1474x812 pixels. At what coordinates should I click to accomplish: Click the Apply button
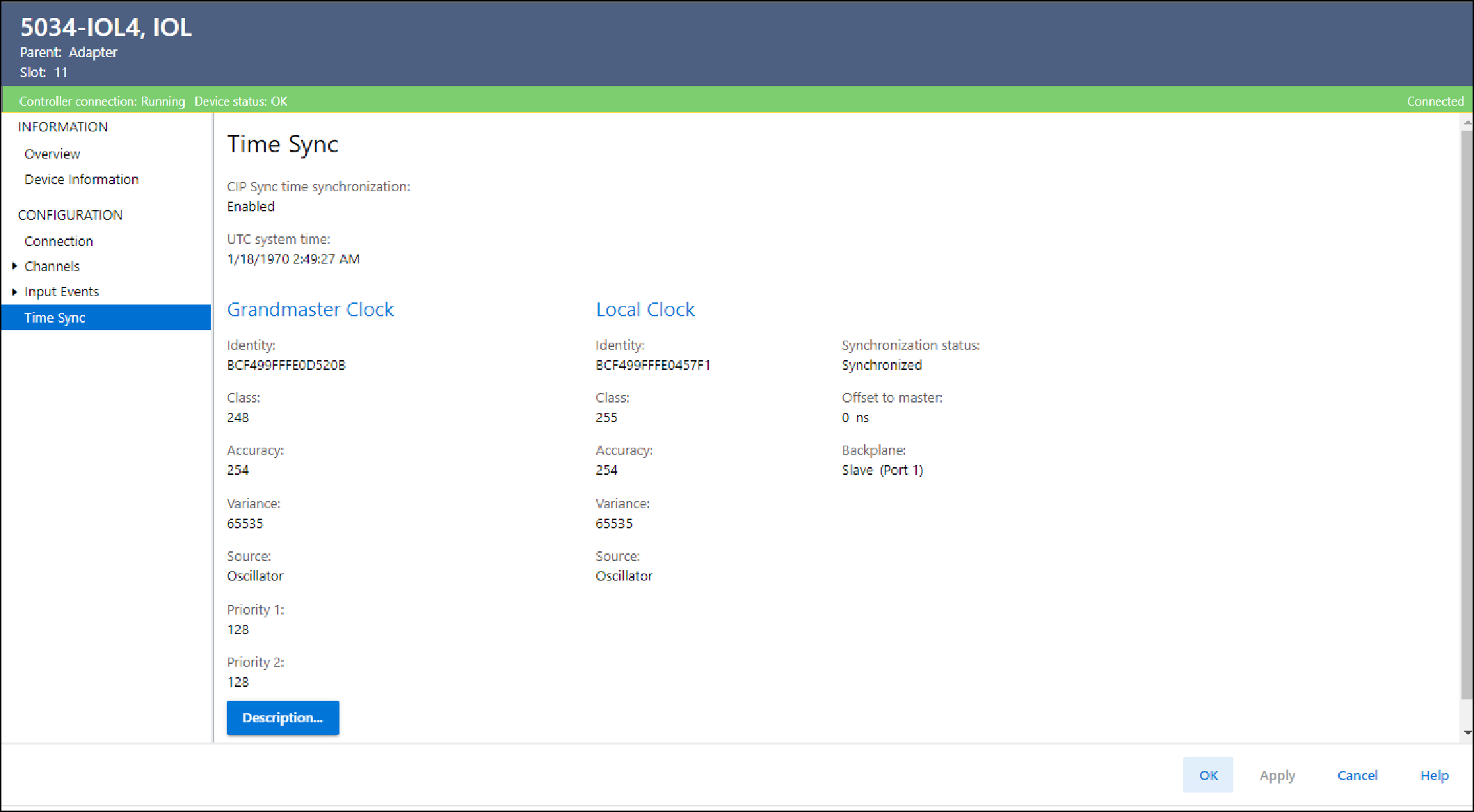tap(1277, 775)
